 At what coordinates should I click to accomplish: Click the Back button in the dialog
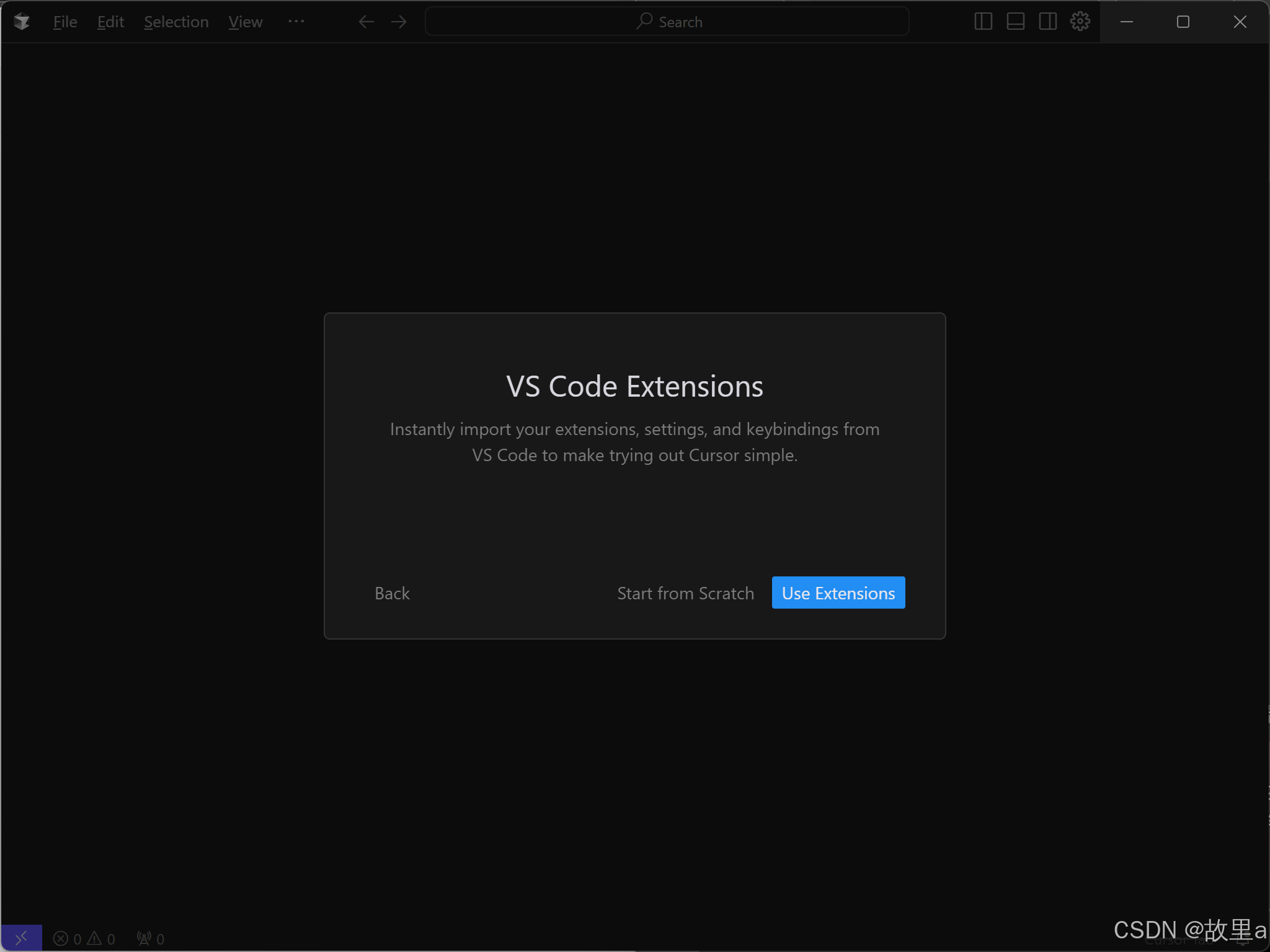[392, 593]
